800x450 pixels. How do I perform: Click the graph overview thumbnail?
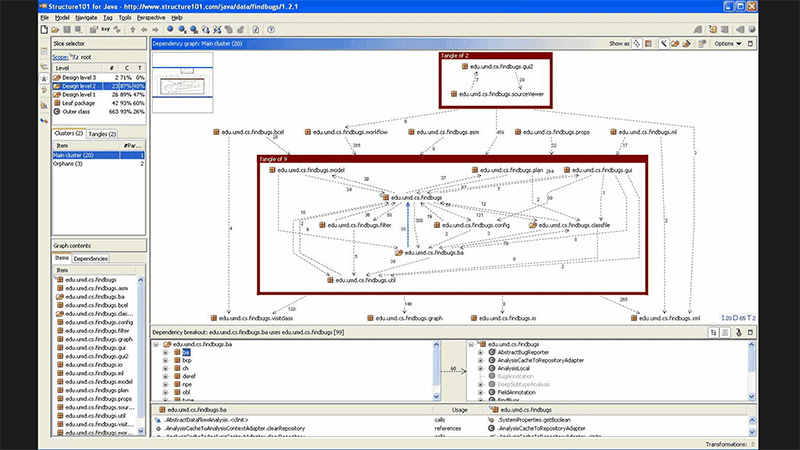[x=183, y=83]
